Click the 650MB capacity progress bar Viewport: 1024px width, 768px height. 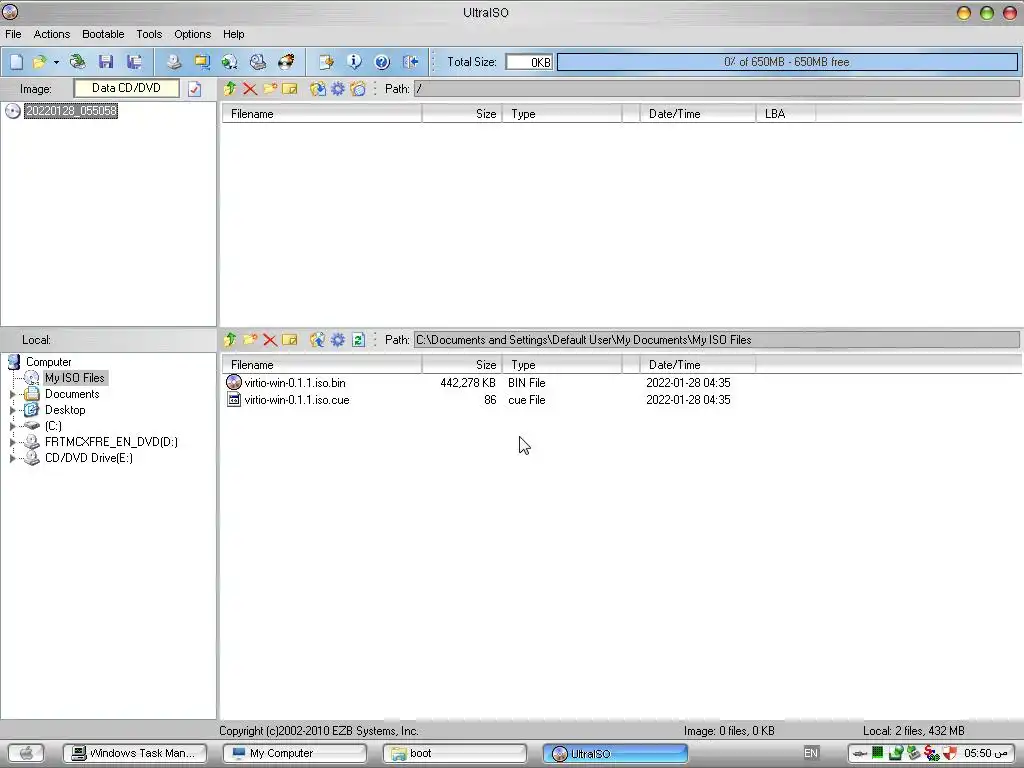pos(787,62)
